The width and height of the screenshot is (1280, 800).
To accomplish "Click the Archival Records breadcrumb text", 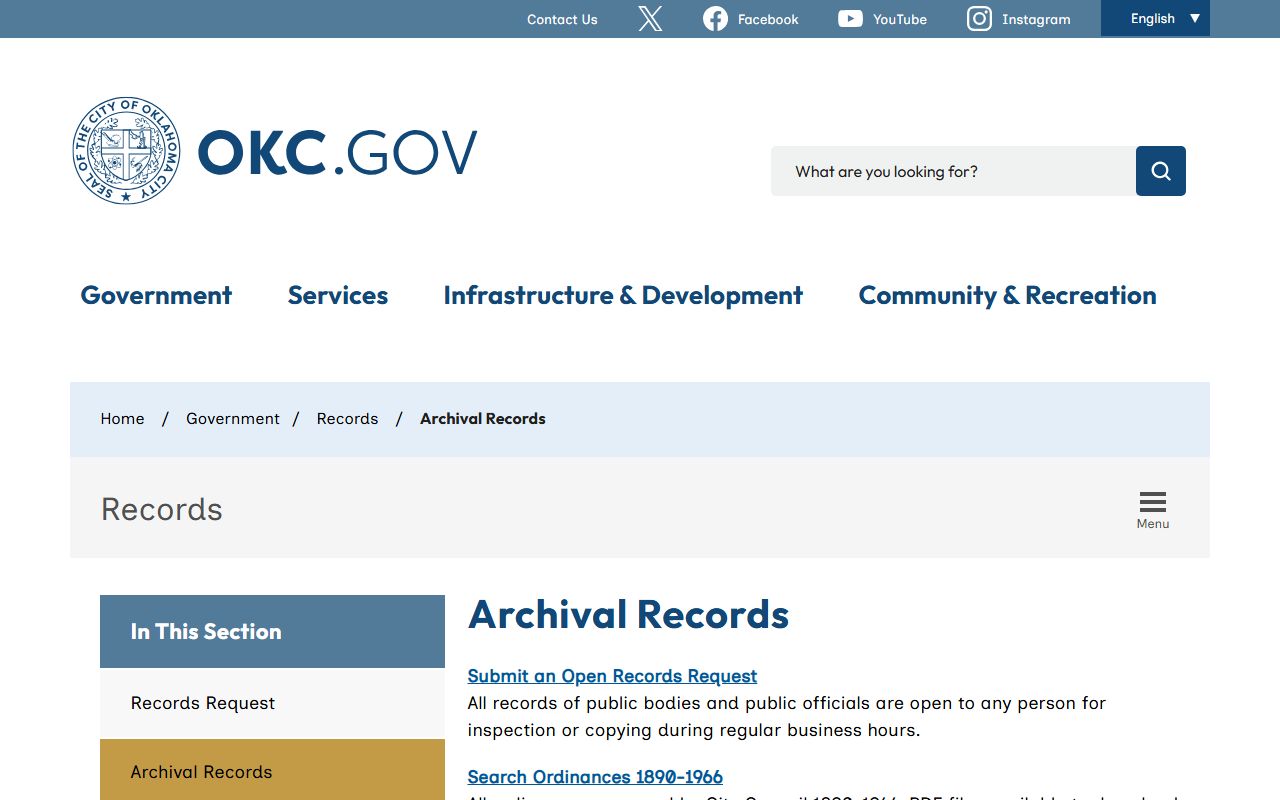I will point(483,419).
